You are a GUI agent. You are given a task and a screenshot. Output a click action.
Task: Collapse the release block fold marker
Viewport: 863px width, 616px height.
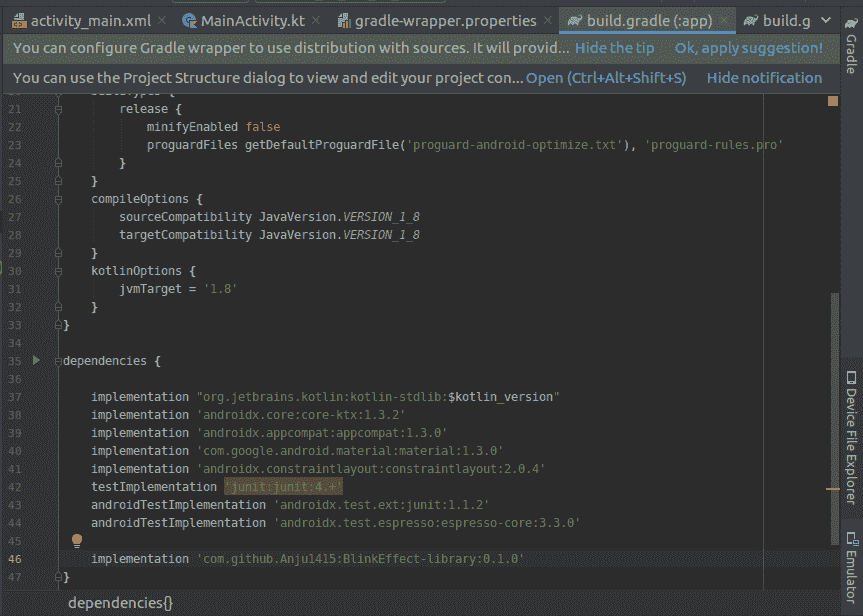(59, 109)
